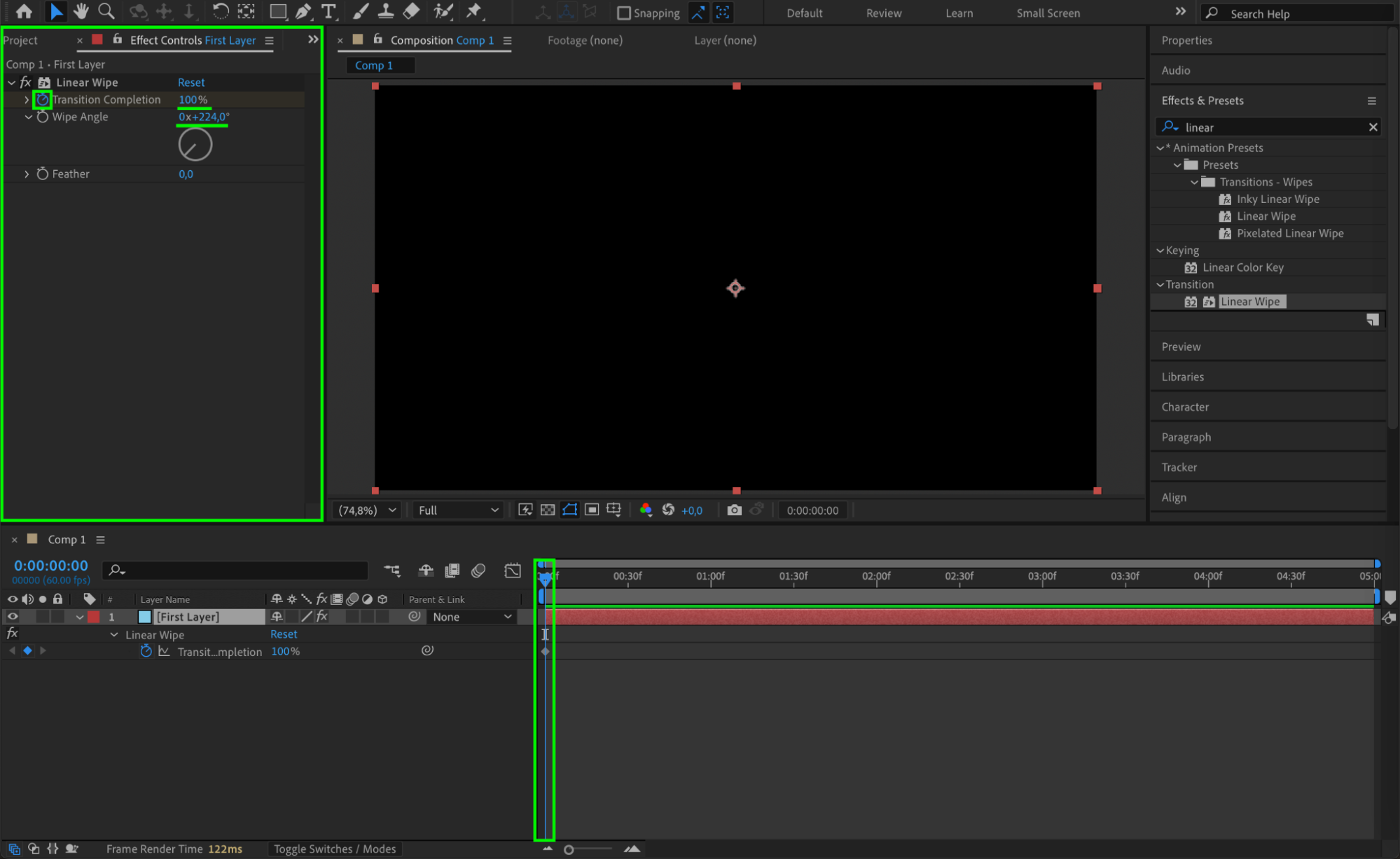Image resolution: width=1400 pixels, height=859 pixels.
Task: Open the Parent None dropdown
Action: [x=471, y=617]
